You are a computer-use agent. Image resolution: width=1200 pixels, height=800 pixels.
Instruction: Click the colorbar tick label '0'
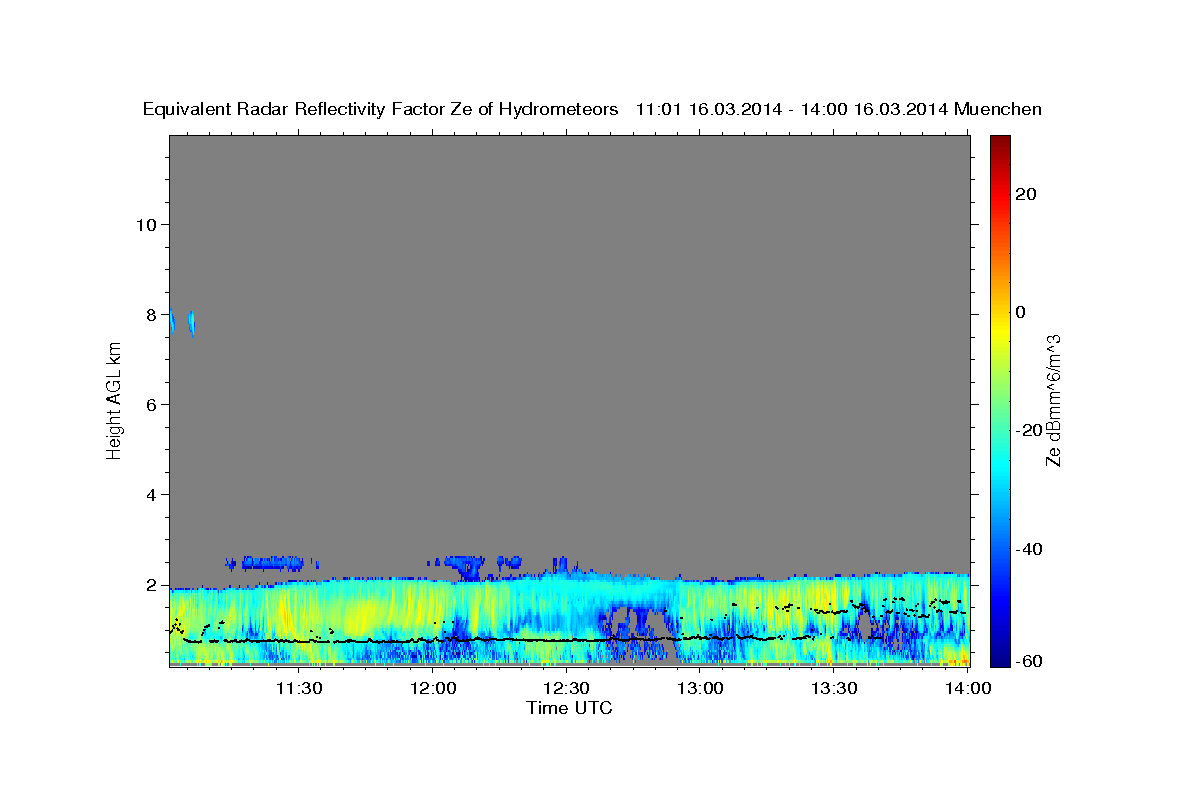(x=1020, y=312)
